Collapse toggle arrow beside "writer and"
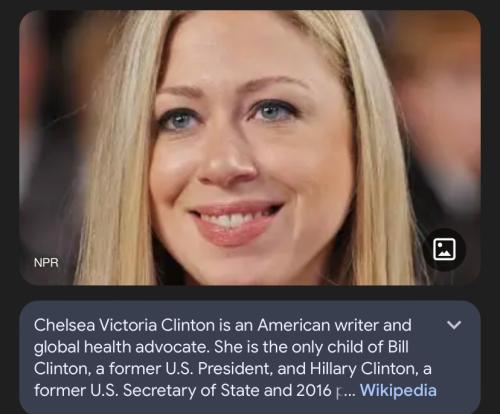The width and height of the screenshot is (500, 414). coord(454,324)
